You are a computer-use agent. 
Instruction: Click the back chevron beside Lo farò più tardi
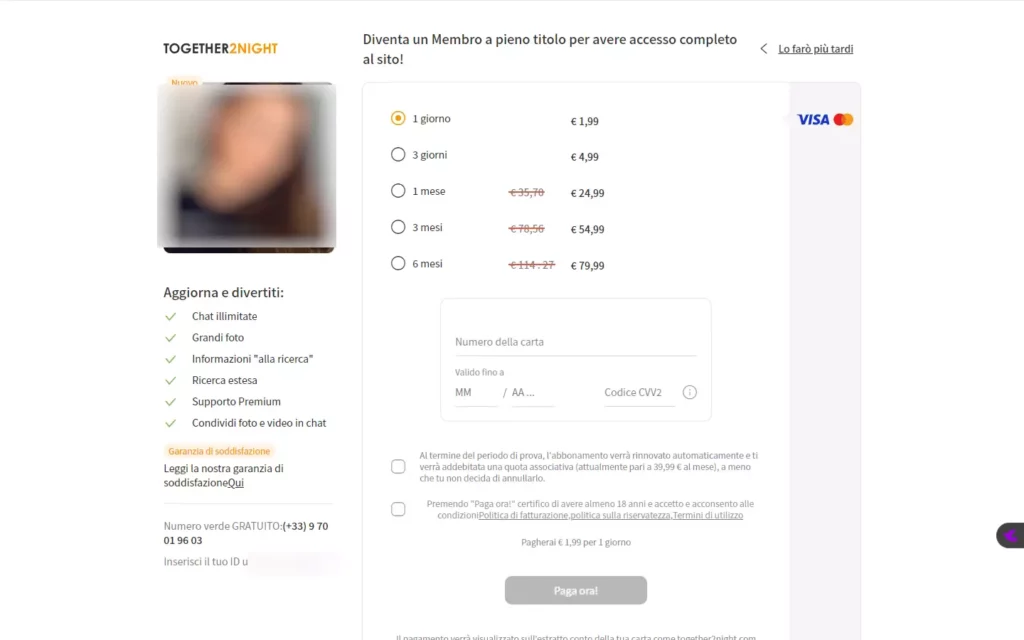tap(763, 48)
